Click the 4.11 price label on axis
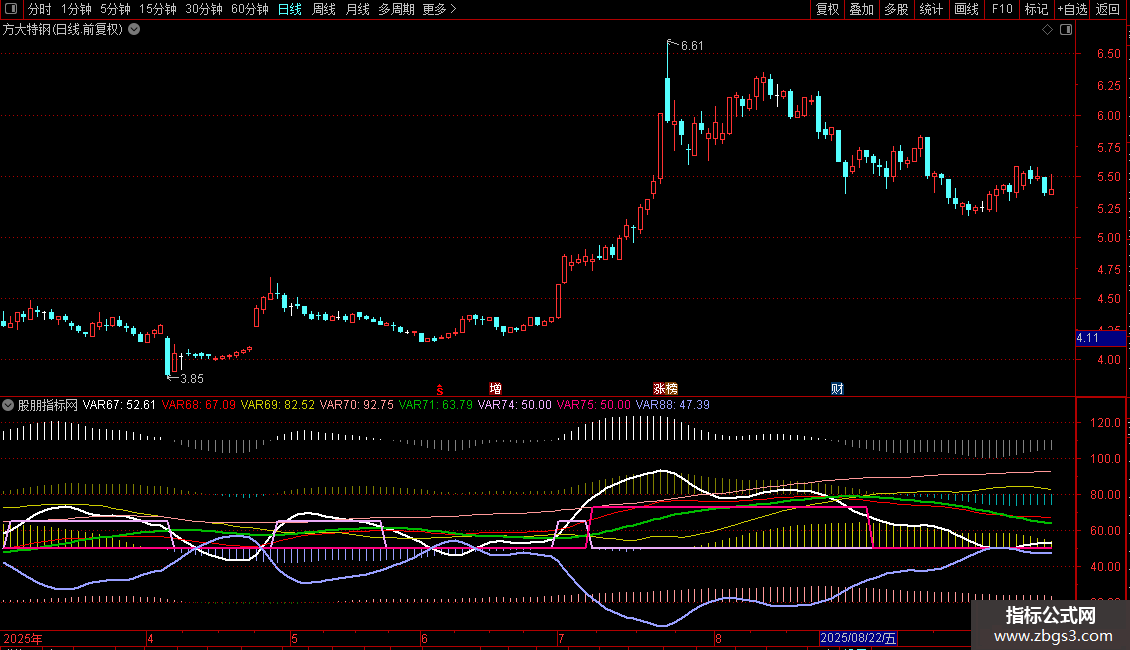This screenshot has height=650, width=1130. [x=1088, y=338]
